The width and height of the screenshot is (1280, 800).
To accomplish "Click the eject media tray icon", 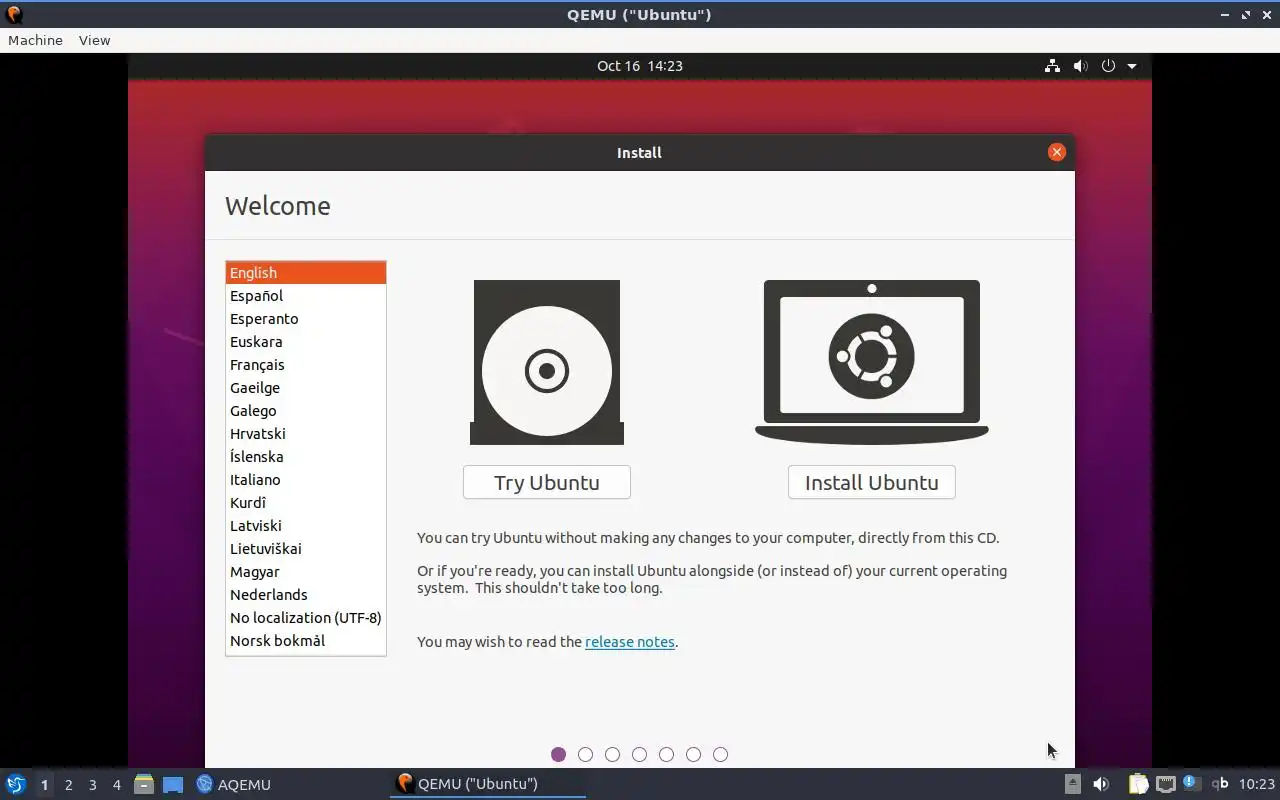I will tap(1073, 784).
